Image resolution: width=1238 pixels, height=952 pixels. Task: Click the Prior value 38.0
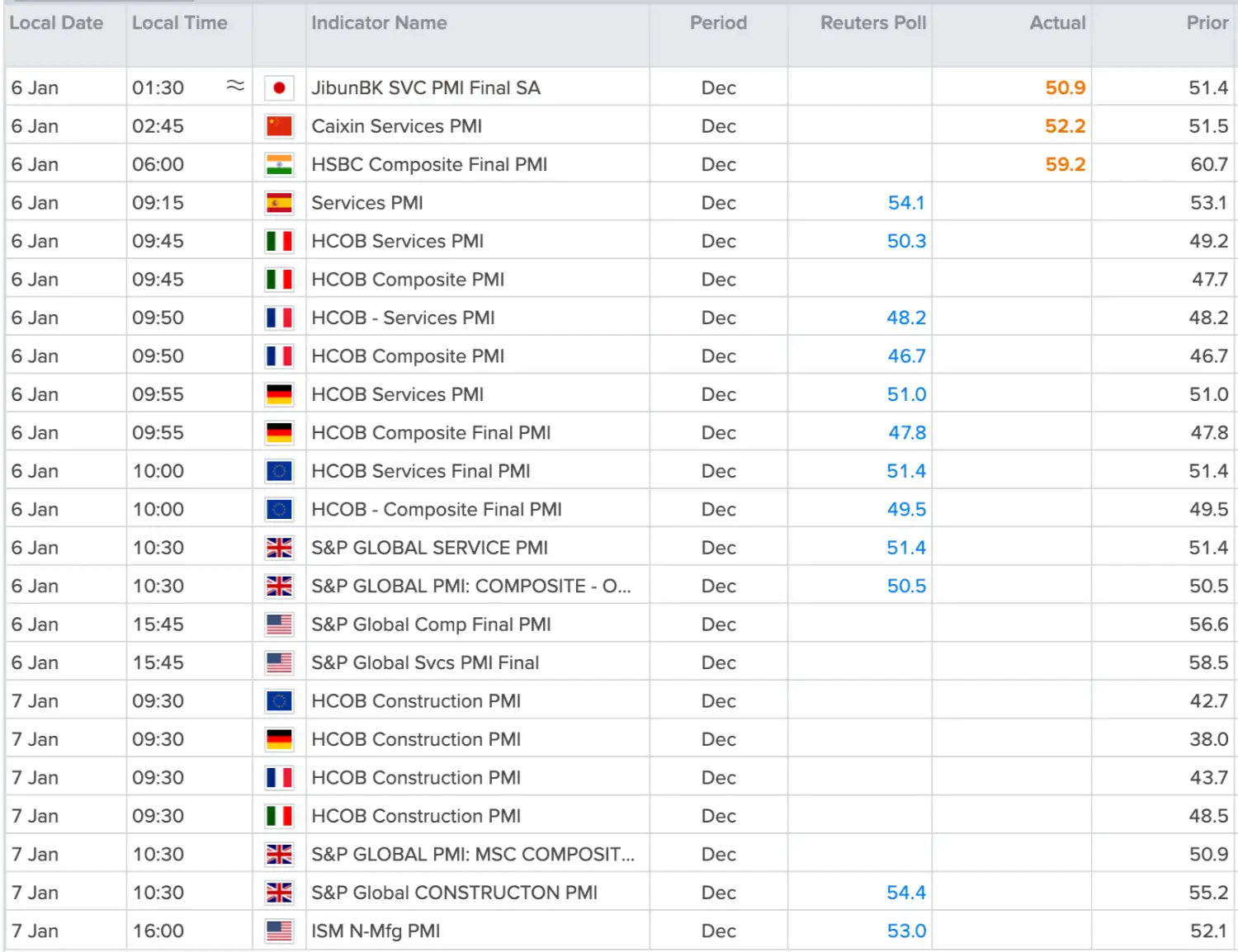click(x=1209, y=740)
